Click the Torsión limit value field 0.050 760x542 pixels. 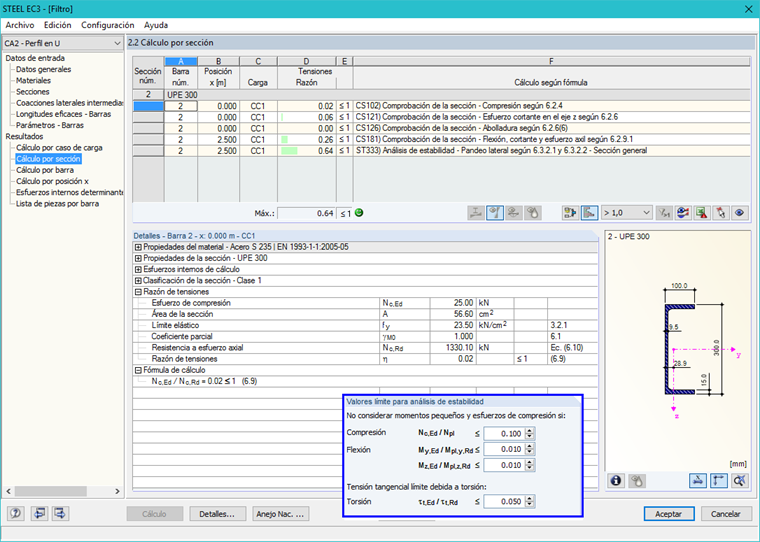(x=504, y=502)
